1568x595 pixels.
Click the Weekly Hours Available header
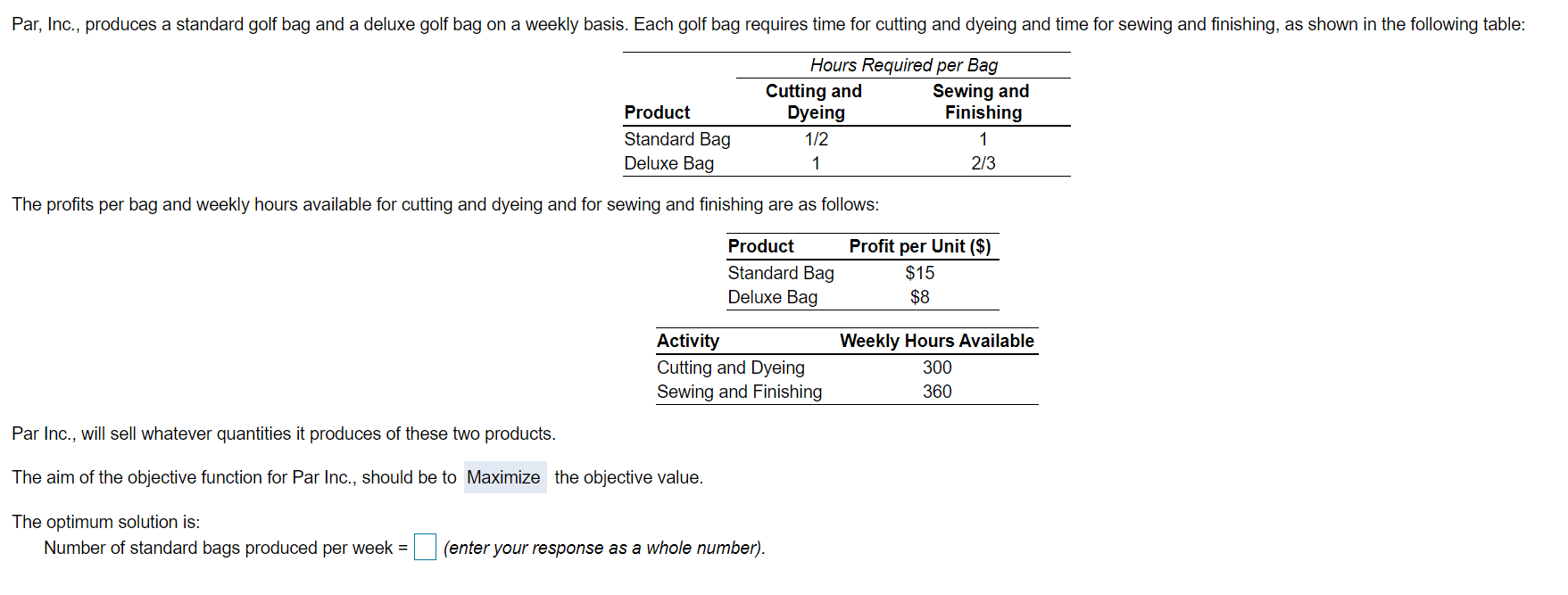pyautogui.click(x=936, y=341)
